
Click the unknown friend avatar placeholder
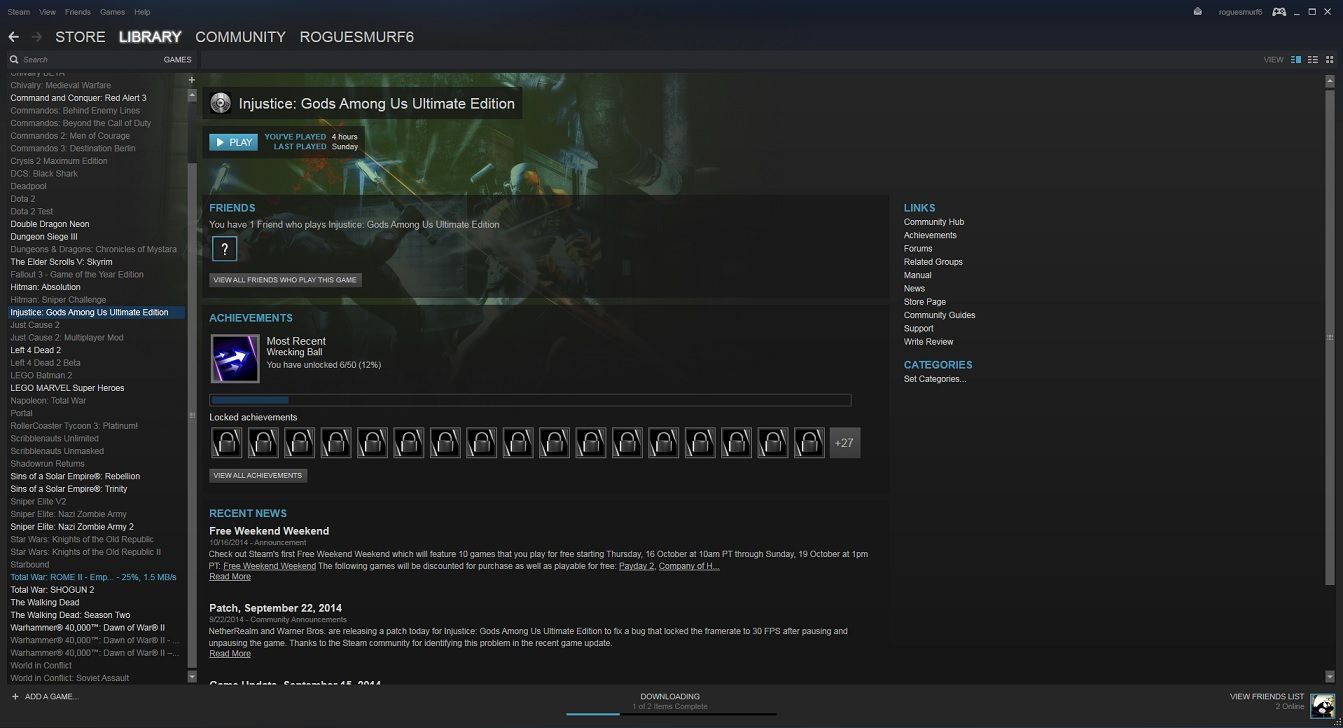tap(224, 250)
